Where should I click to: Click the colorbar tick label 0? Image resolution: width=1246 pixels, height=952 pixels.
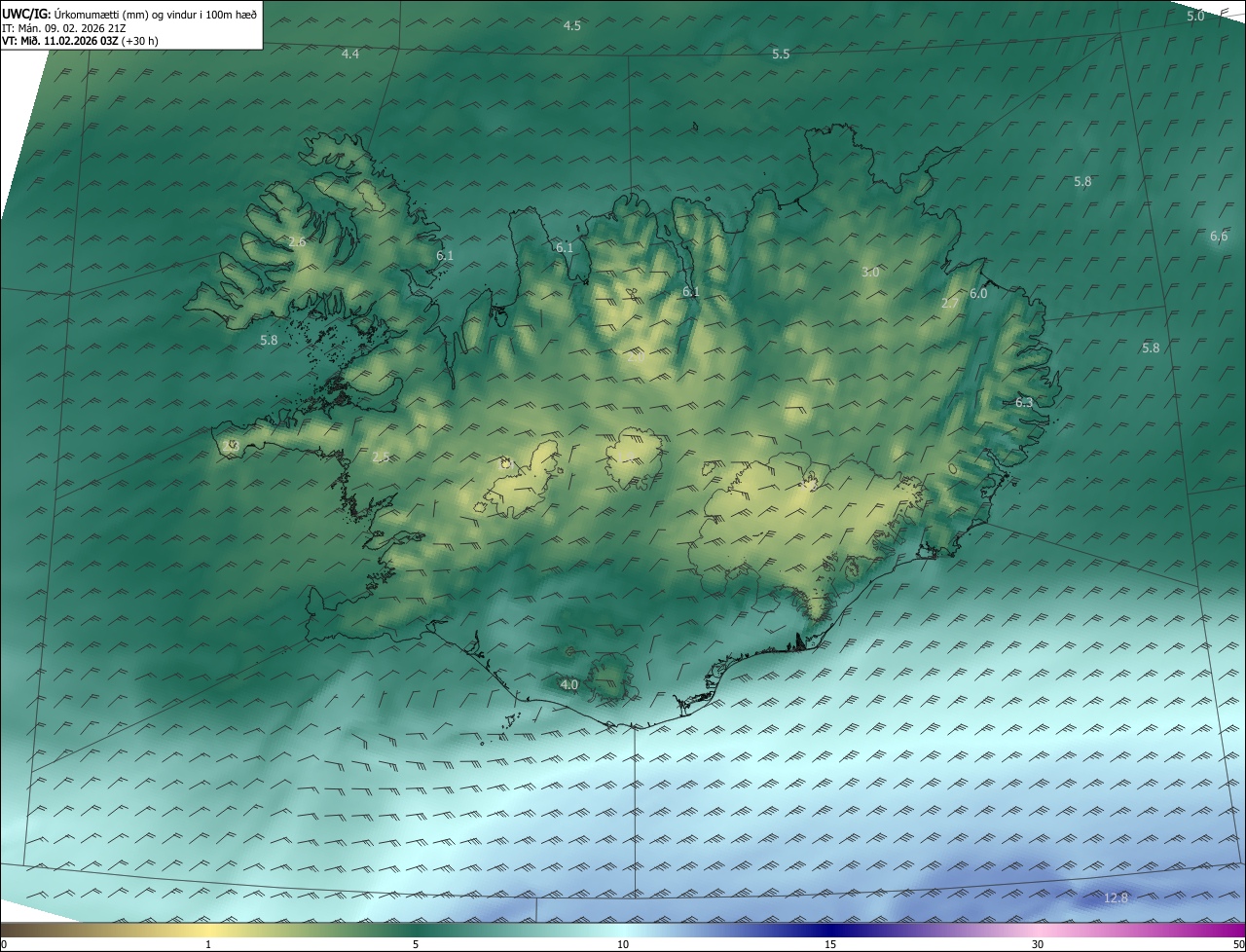4,944
